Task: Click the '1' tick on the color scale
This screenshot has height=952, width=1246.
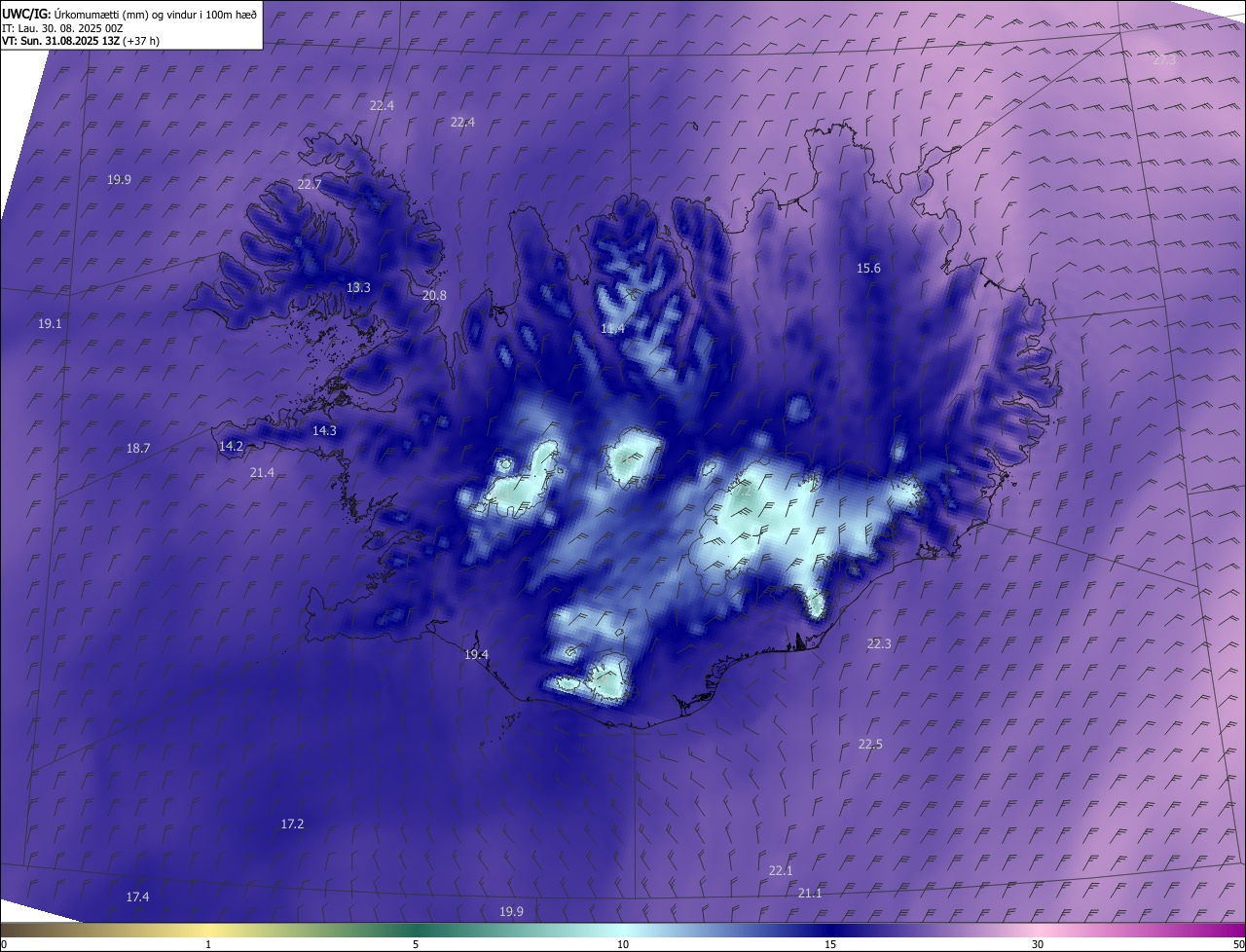Action: point(208,944)
